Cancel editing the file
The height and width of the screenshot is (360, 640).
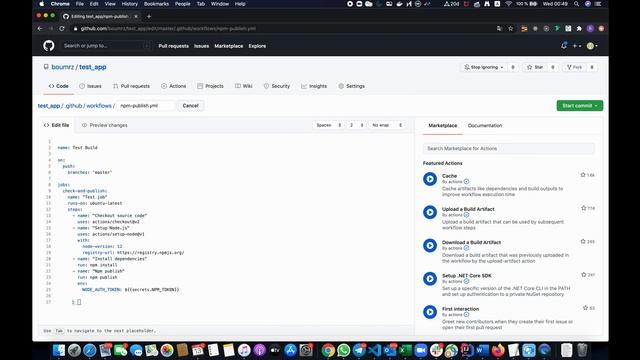(190, 106)
